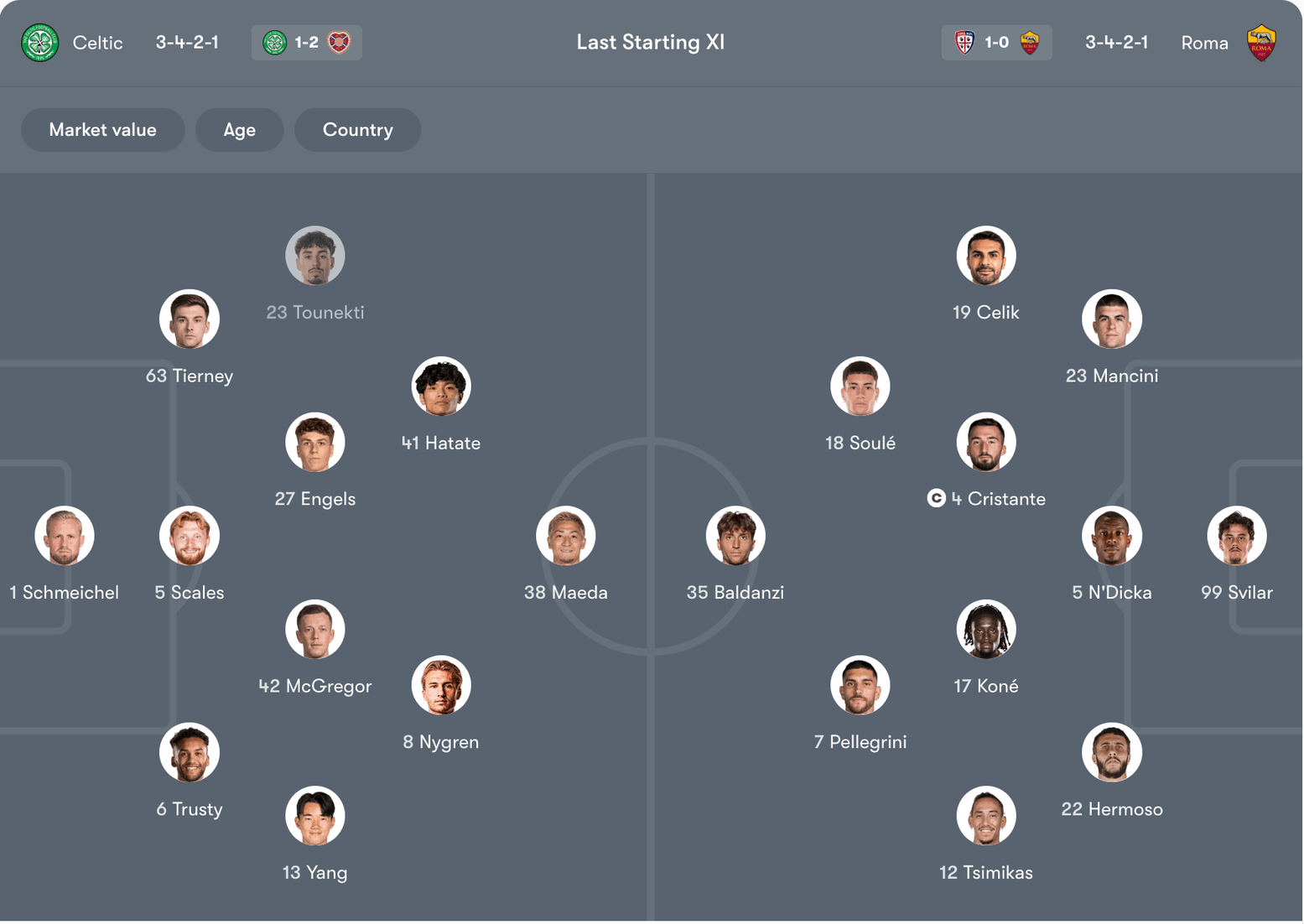
Task: Click Tsimikas's player photo
Action: [986, 816]
